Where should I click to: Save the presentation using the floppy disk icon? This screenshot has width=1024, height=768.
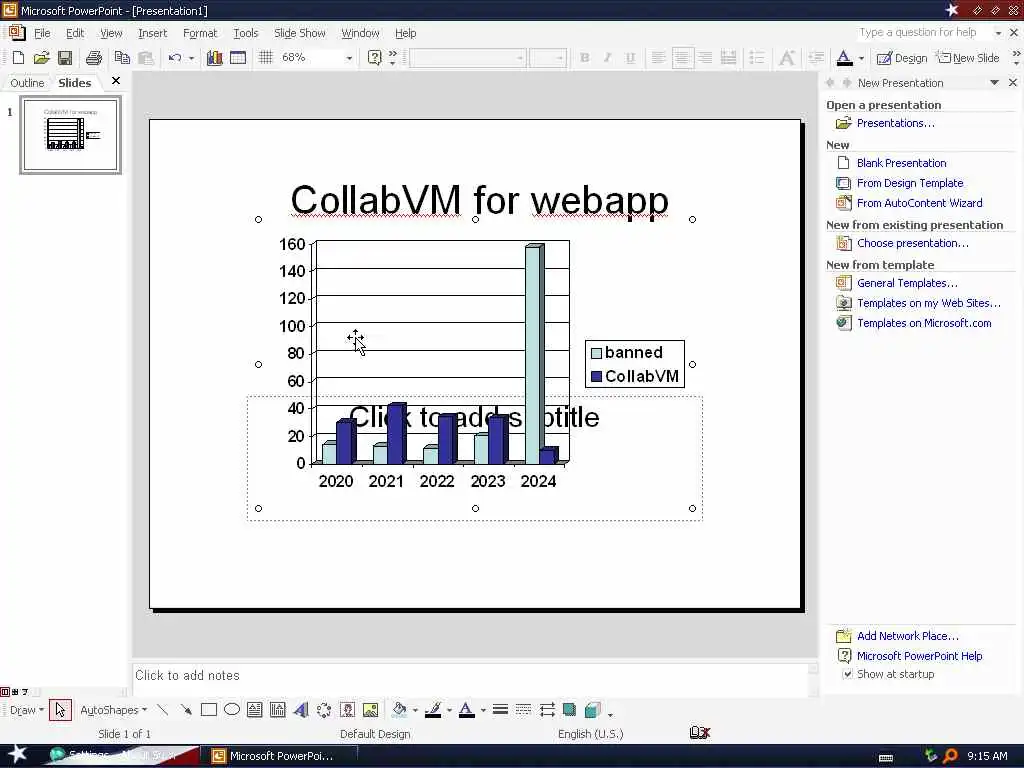click(x=65, y=58)
